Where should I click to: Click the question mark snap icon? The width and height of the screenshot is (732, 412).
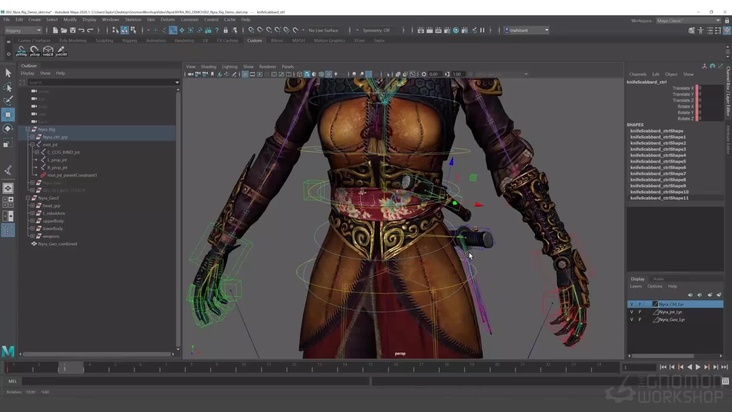pos(217,30)
